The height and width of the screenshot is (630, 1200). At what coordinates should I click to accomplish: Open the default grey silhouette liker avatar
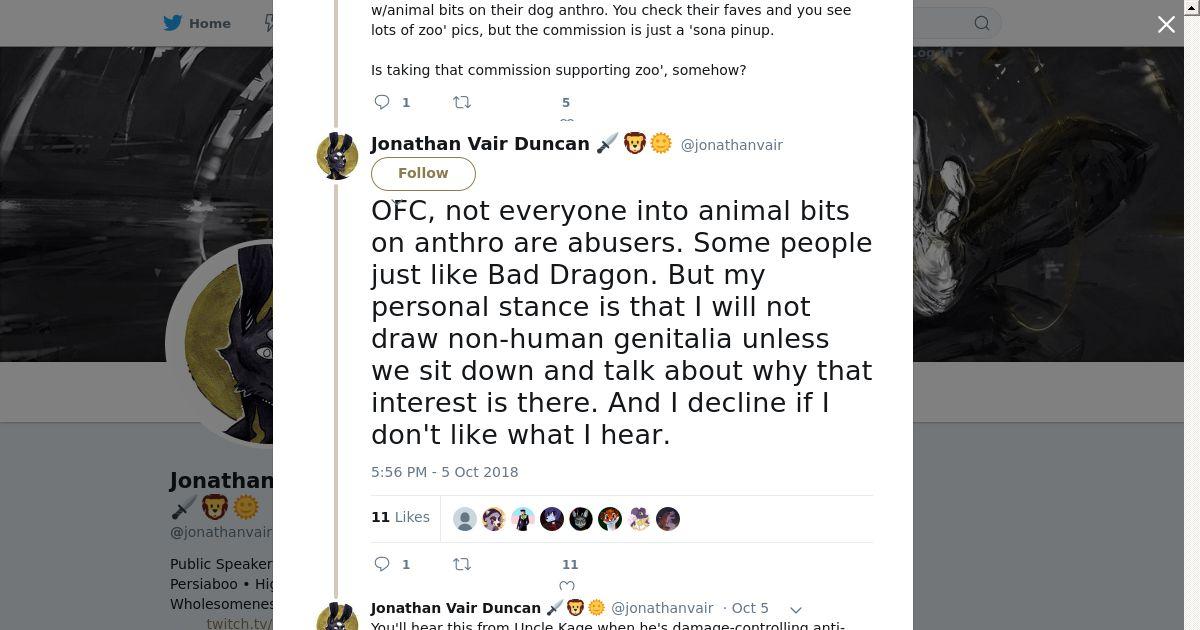click(465, 519)
